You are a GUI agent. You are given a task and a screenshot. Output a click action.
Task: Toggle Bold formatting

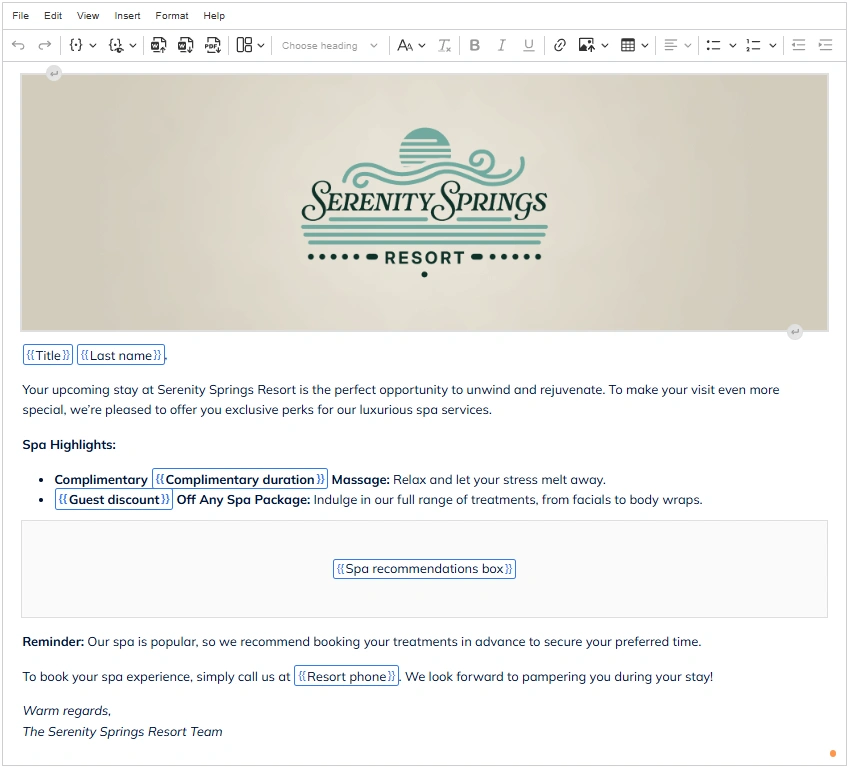474,45
